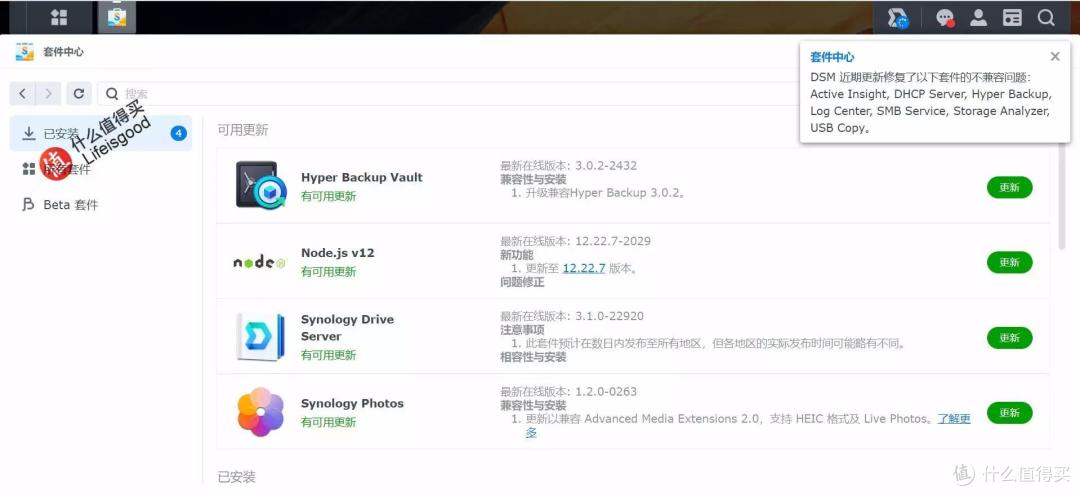The width and height of the screenshot is (1080, 496).
Task: Click the 可用更新 section heading
Action: [x=242, y=130]
